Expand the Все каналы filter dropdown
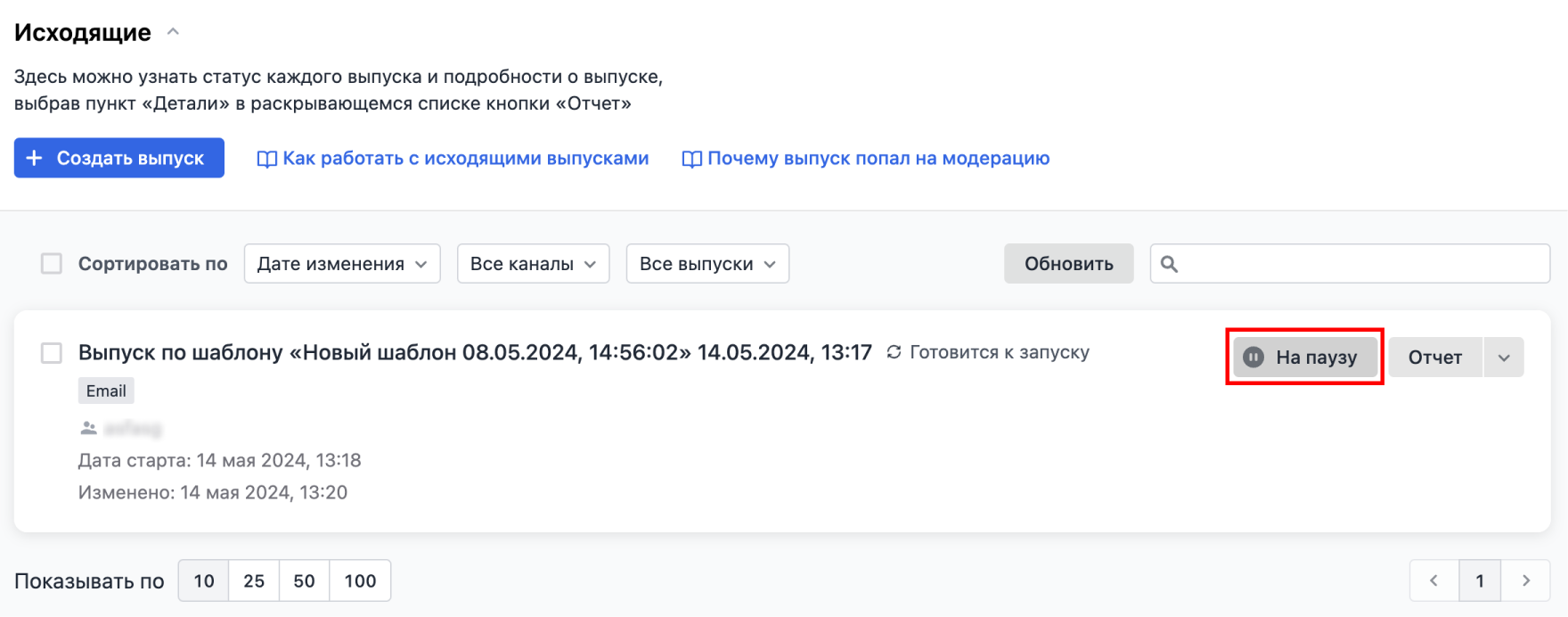 point(533,264)
